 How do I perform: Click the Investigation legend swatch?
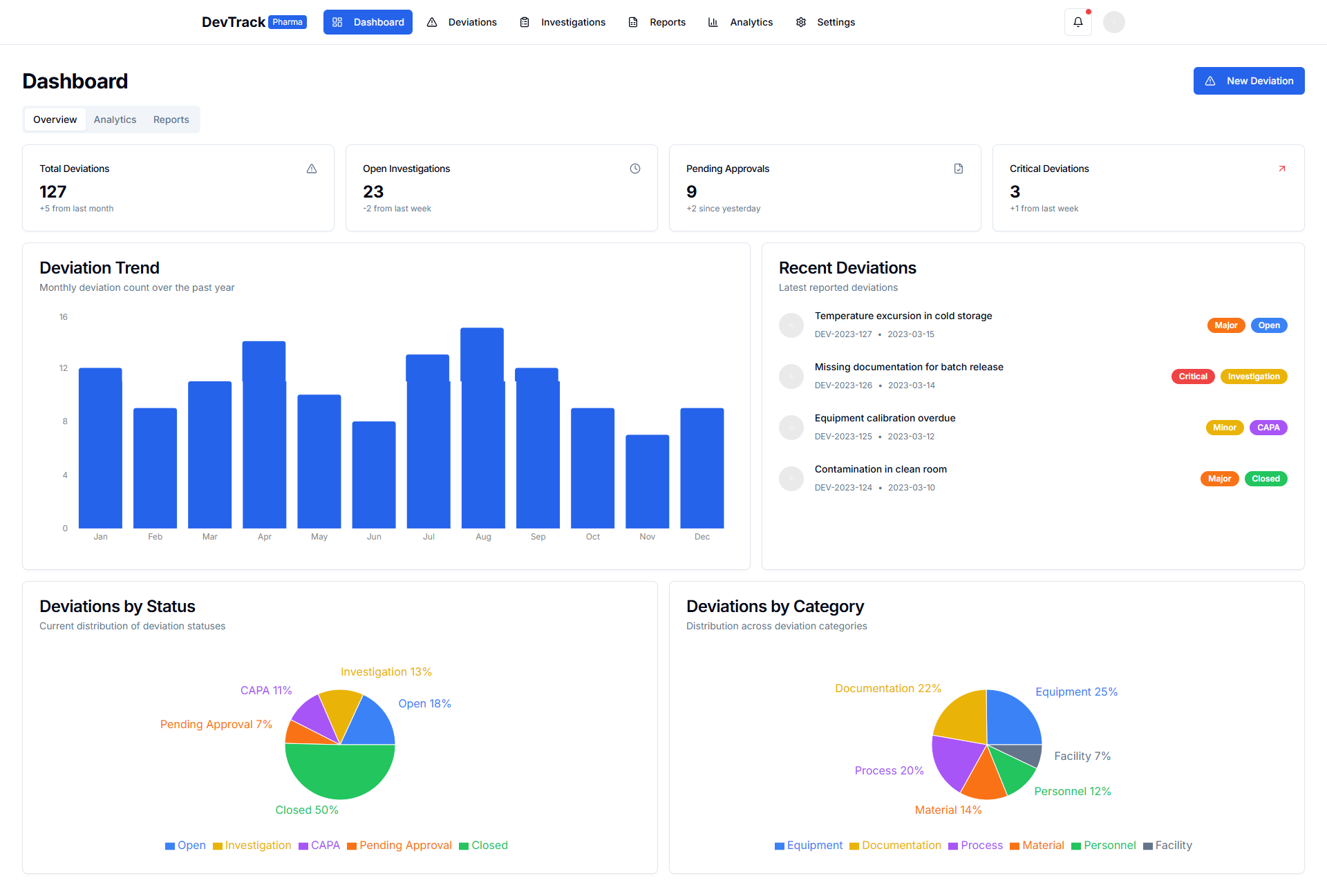tap(218, 846)
